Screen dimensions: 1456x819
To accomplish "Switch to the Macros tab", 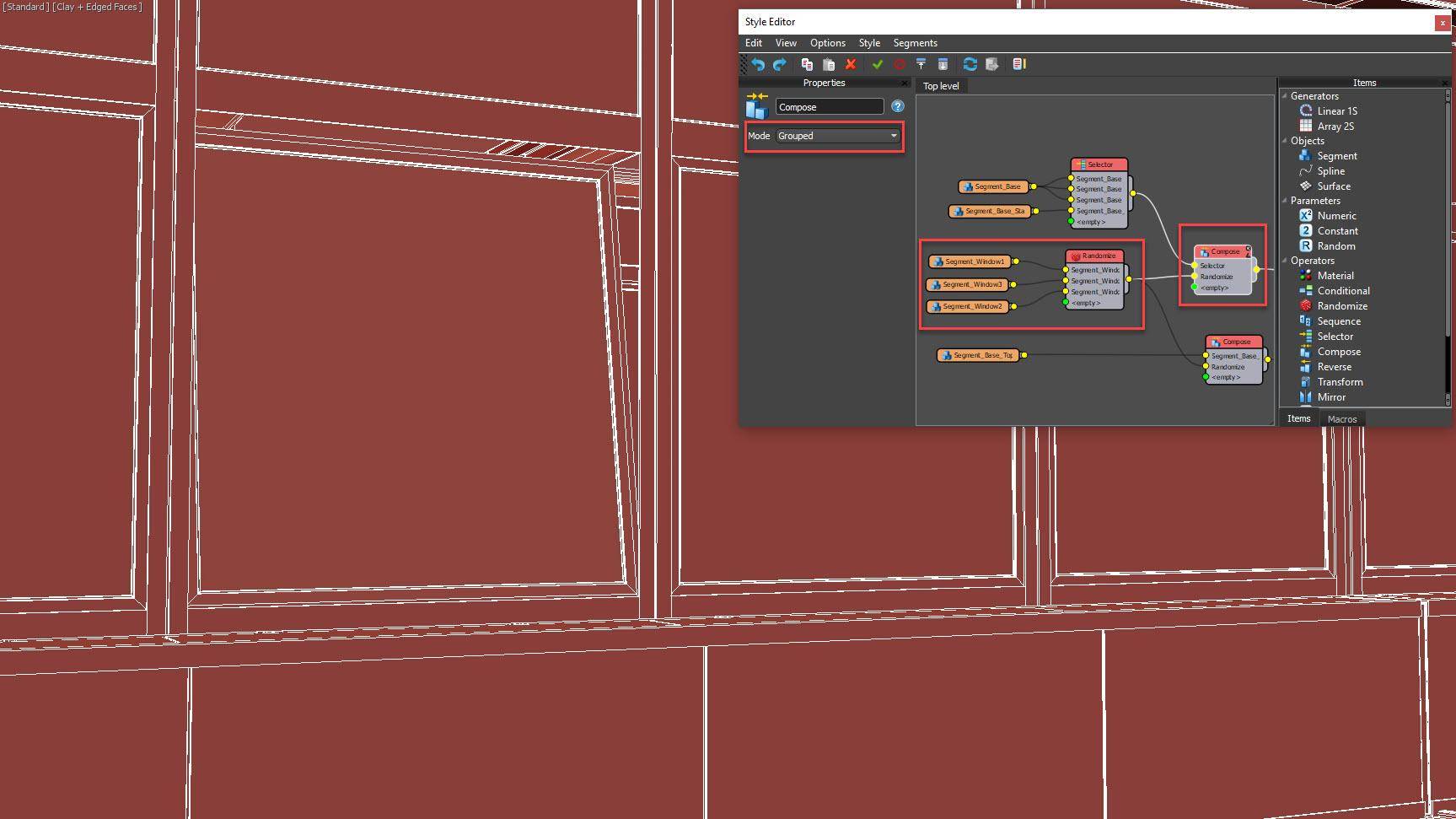I will pos(1342,418).
